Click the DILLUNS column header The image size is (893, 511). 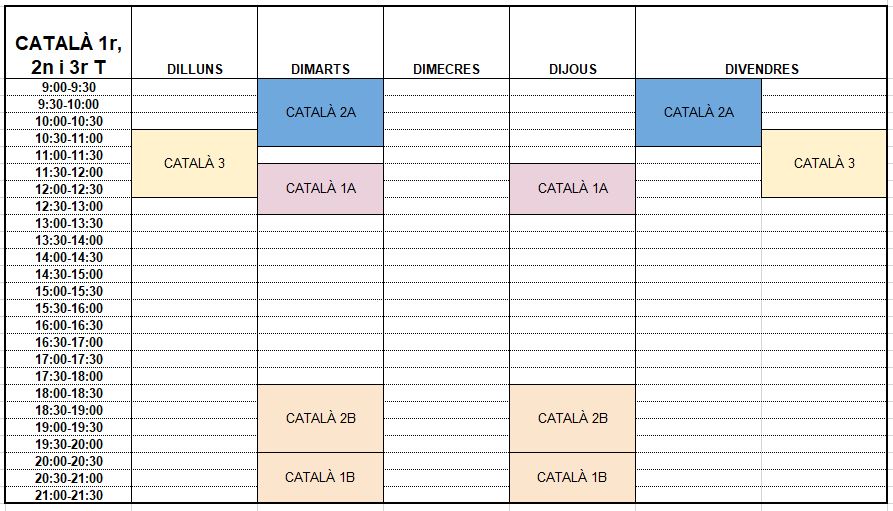[x=195, y=43]
